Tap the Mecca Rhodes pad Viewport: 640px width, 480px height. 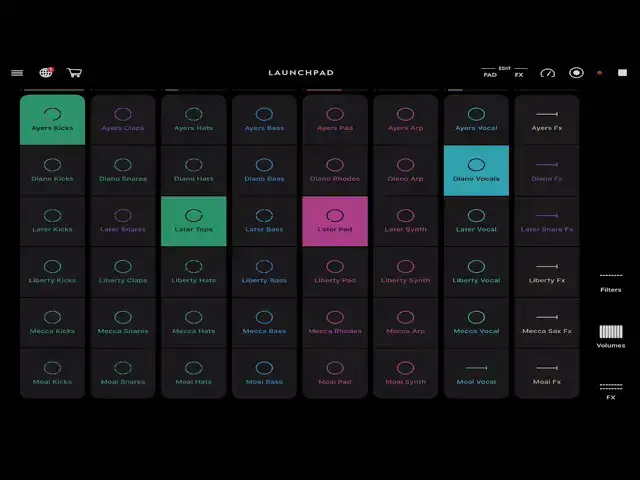[335, 323]
